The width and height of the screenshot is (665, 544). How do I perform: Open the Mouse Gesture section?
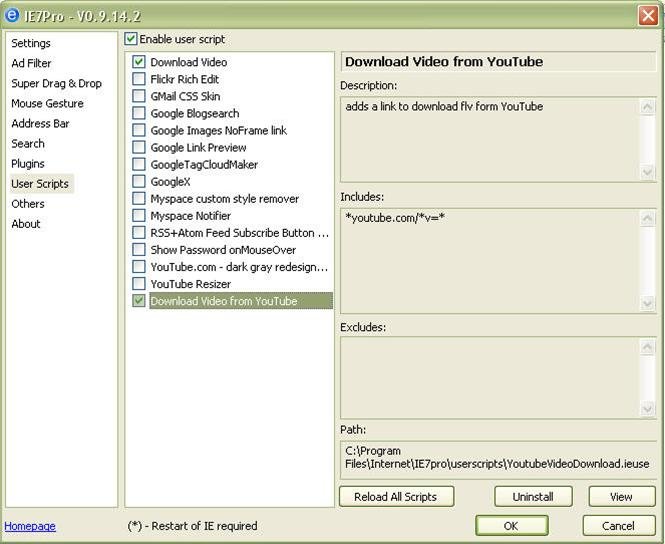pos(48,103)
